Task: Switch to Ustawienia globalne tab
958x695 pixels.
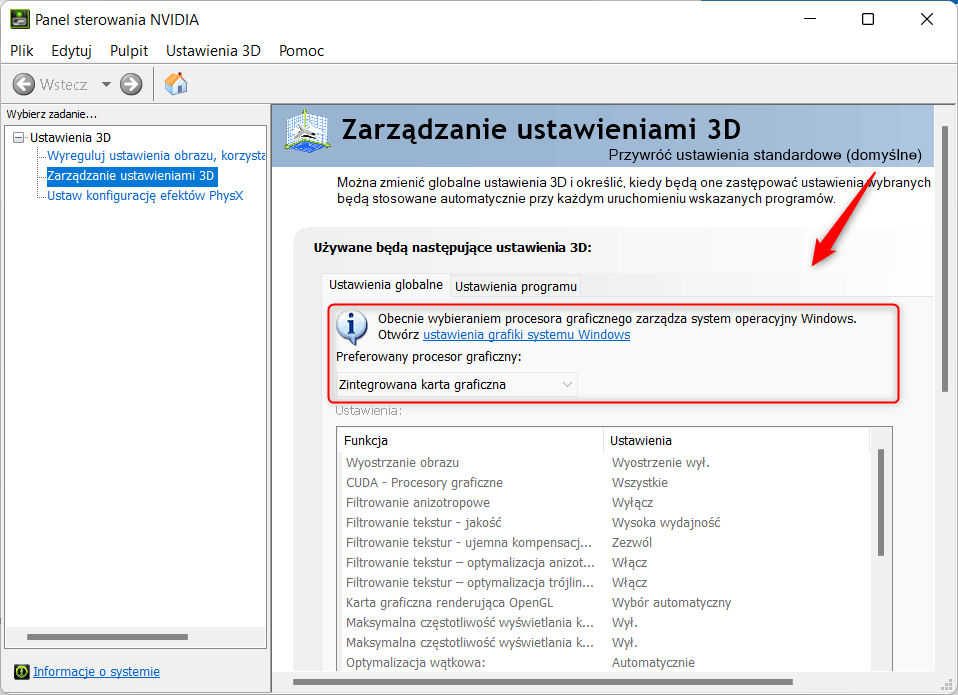Action: 386,285
